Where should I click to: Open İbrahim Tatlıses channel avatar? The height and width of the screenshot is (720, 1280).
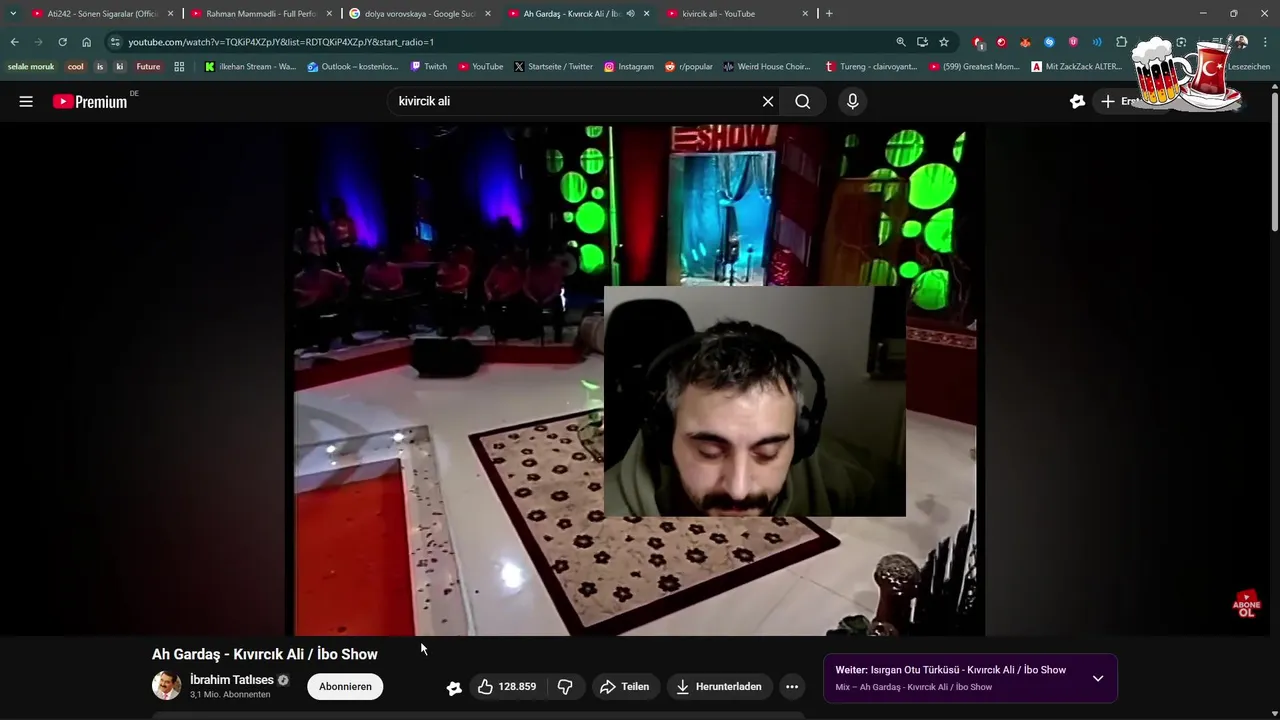click(166, 686)
